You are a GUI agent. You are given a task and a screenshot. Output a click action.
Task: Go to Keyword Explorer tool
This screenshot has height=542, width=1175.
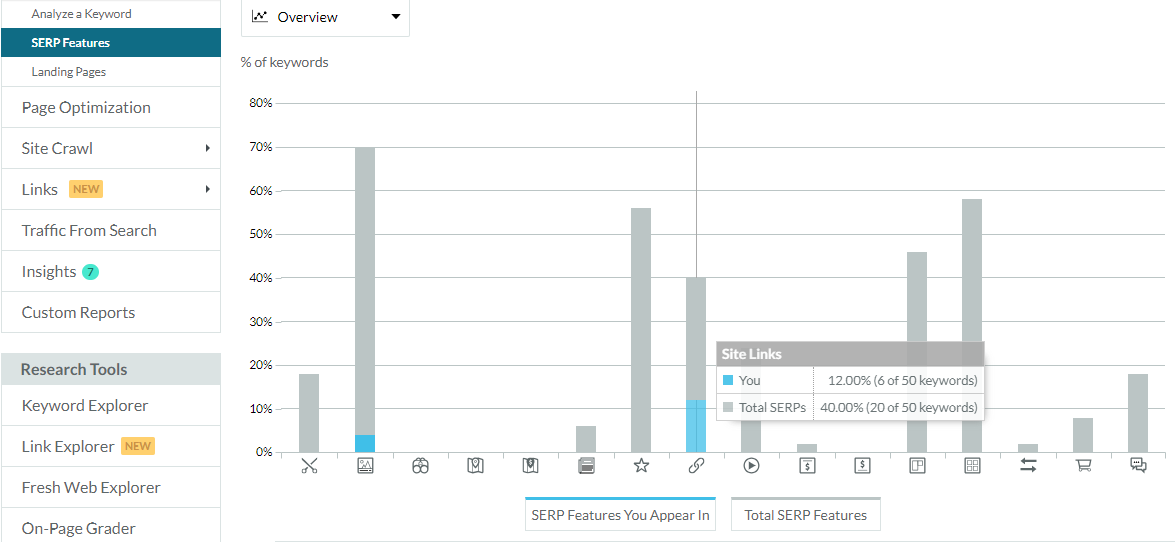[85, 406]
